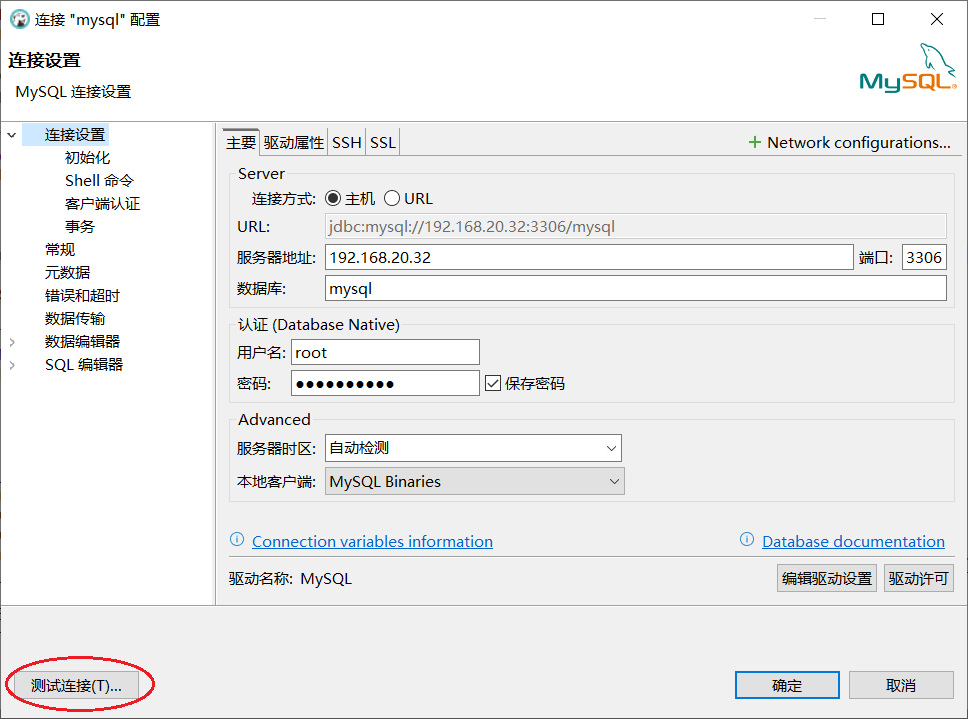Select the 主机 connection radio button
The height and width of the screenshot is (719, 968).
pyautogui.click(x=333, y=199)
